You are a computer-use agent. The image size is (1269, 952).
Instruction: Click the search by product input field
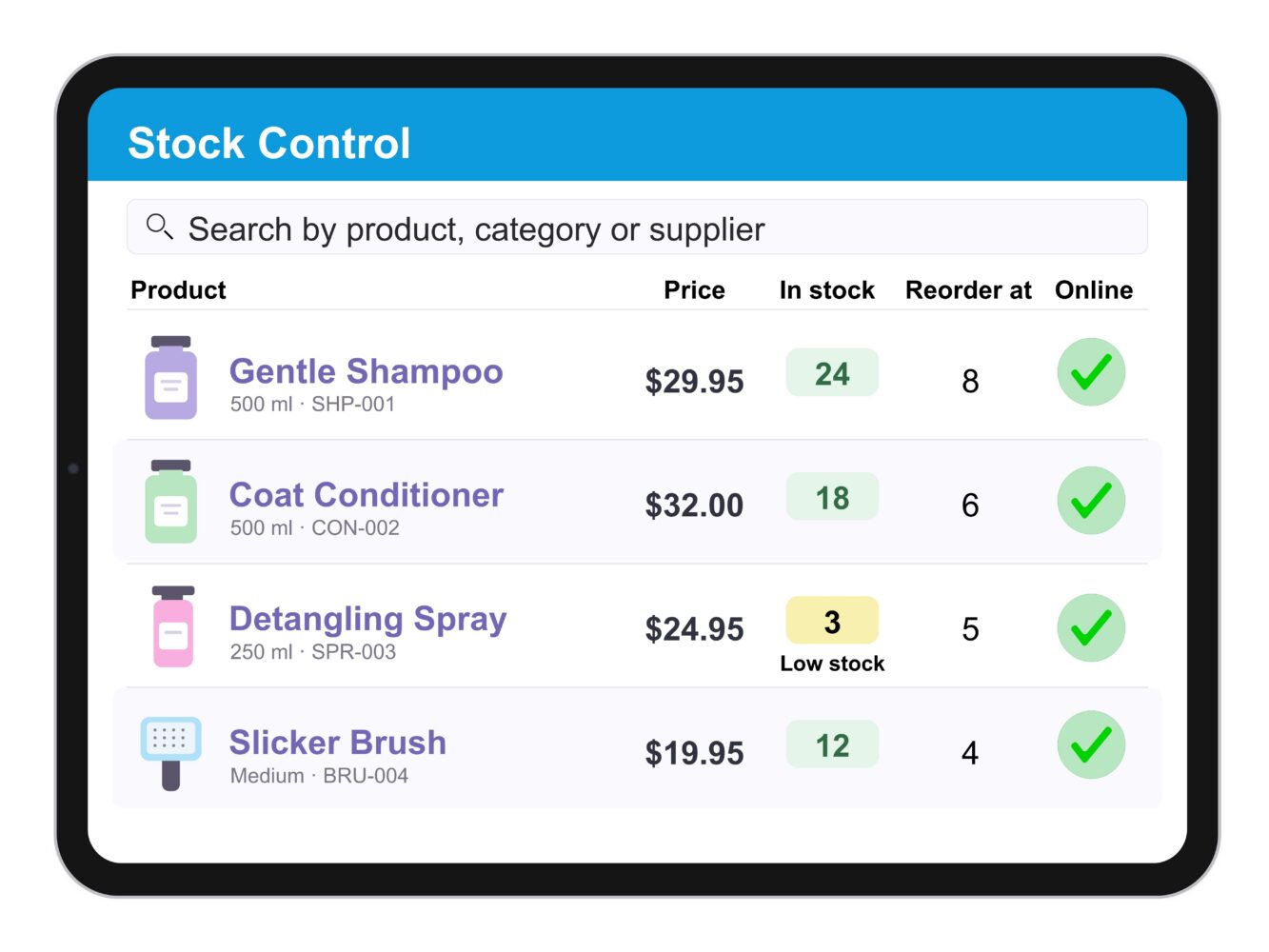click(x=637, y=227)
